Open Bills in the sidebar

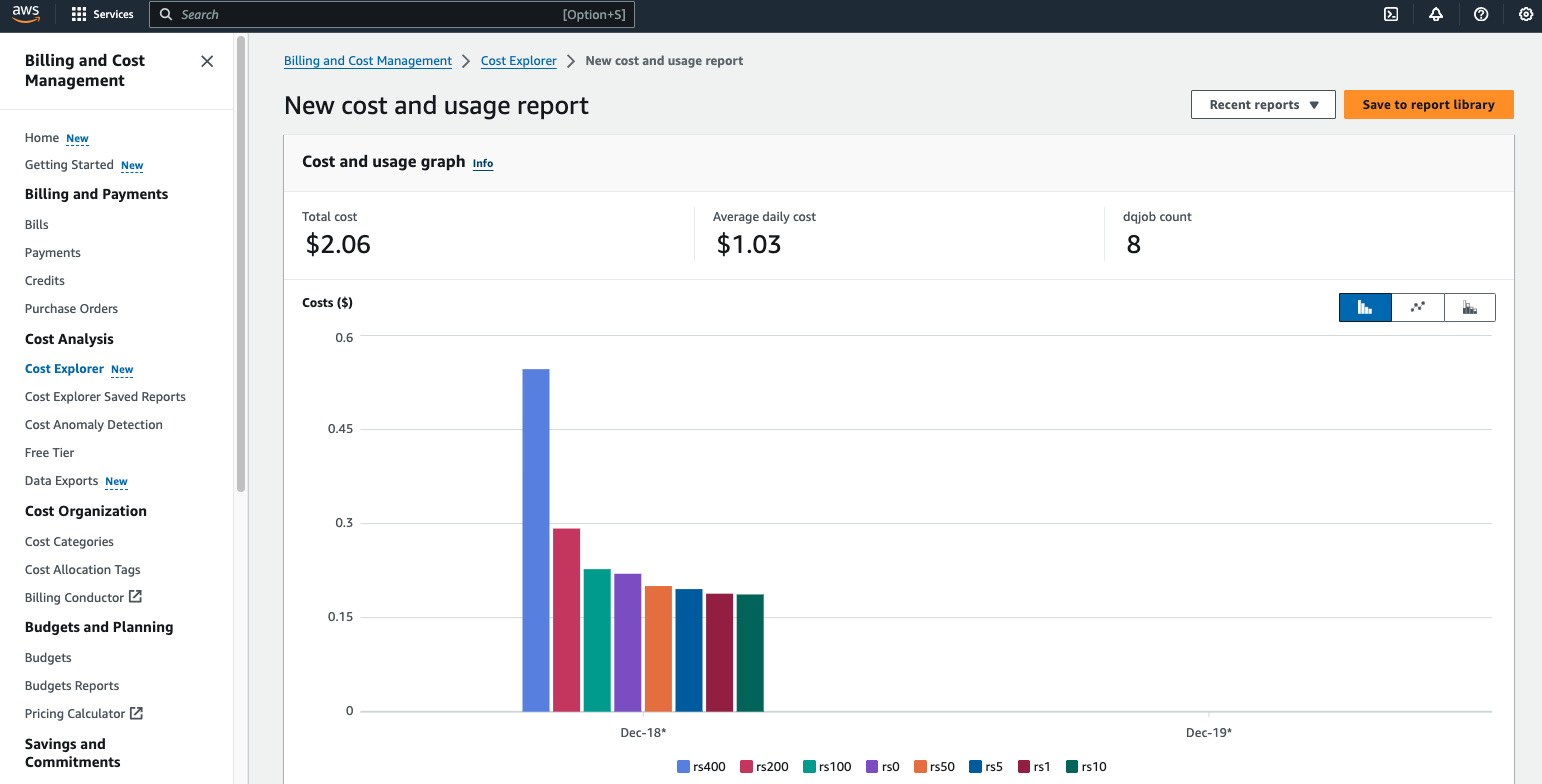coord(37,225)
